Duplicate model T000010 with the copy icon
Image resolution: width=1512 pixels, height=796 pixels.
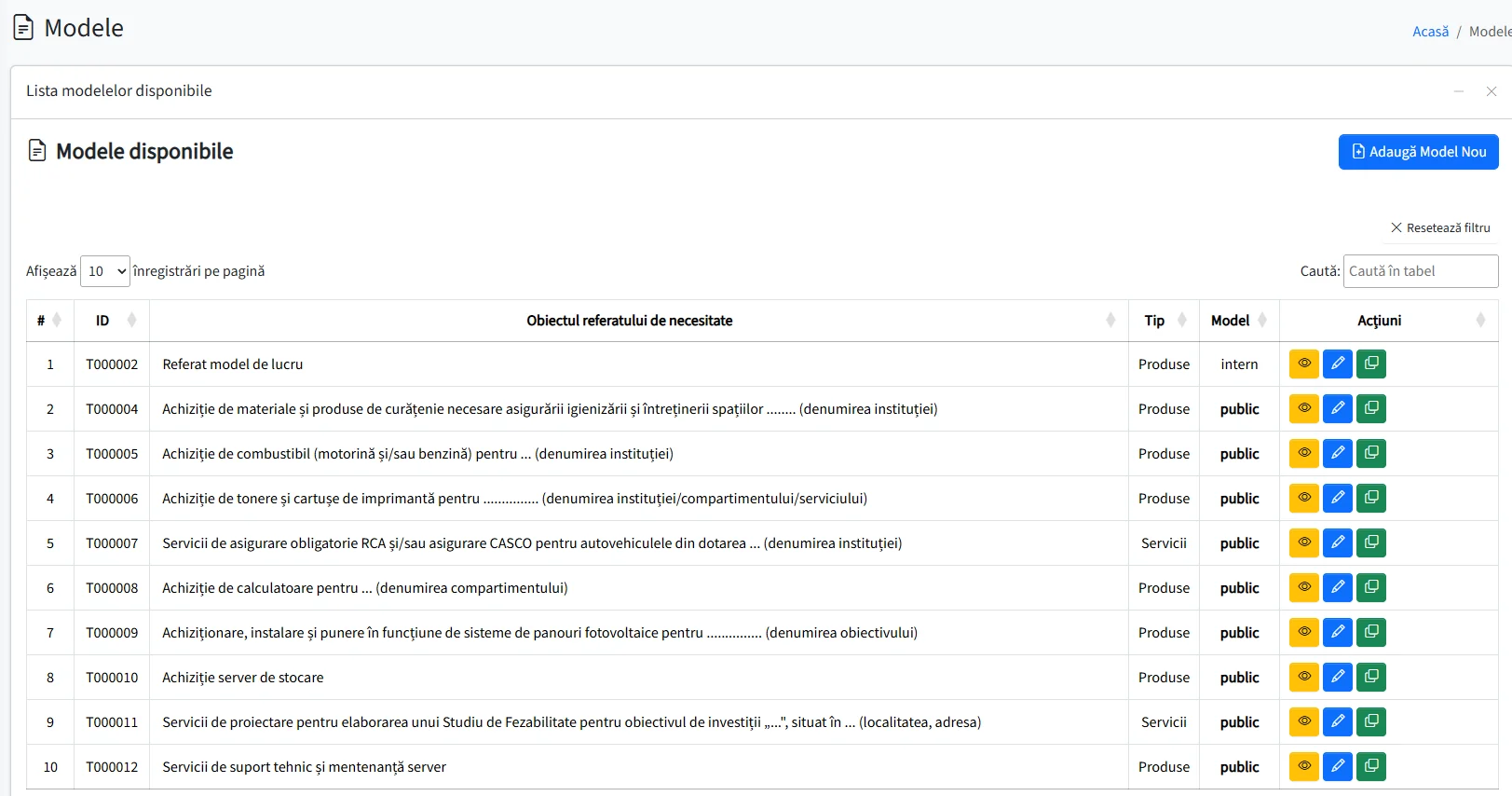click(1371, 677)
